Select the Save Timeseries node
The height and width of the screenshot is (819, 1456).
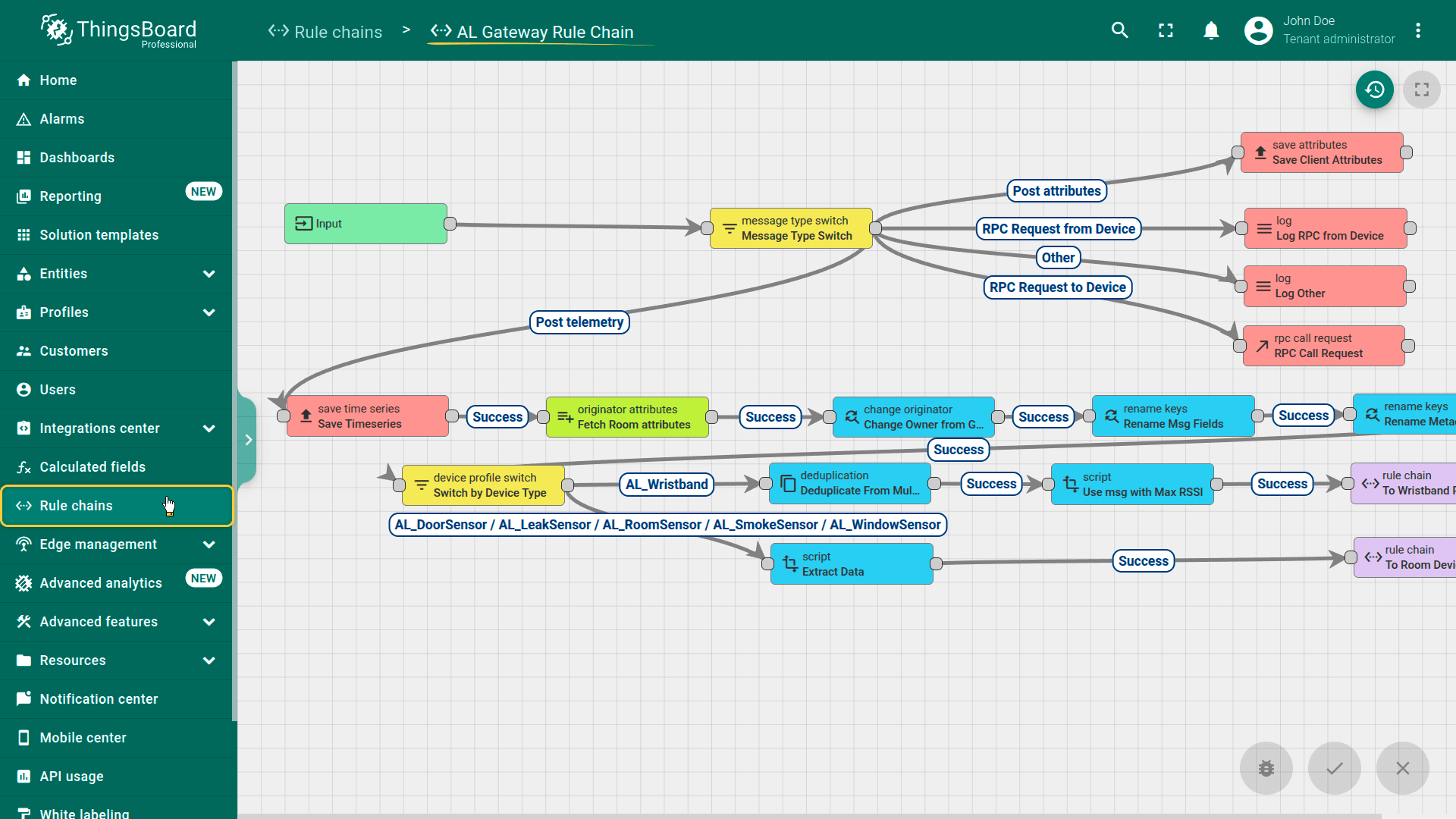pyautogui.click(x=368, y=416)
